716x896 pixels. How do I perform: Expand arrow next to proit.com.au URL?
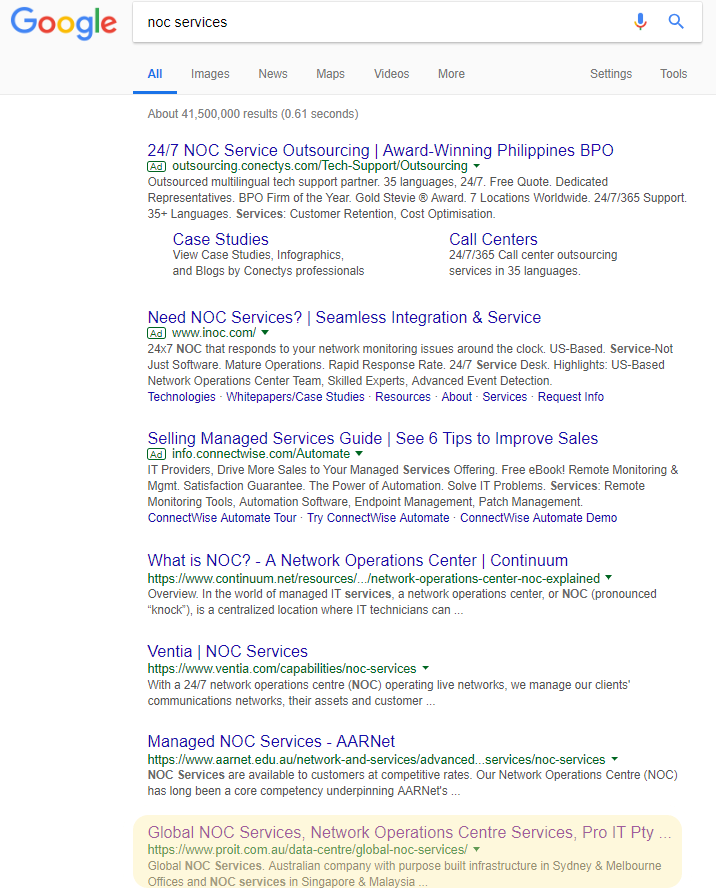point(477,849)
